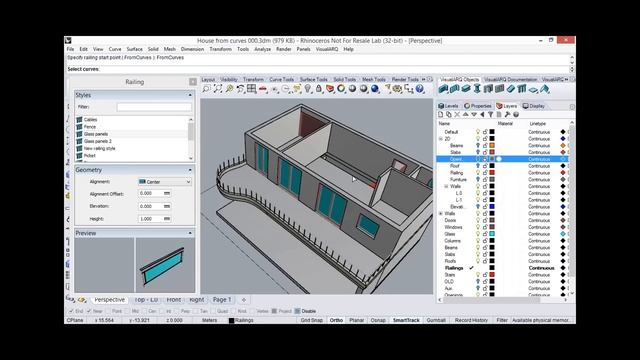This screenshot has height=360, width=640.
Task: Switch to the Front viewport tab
Action: [173, 300]
